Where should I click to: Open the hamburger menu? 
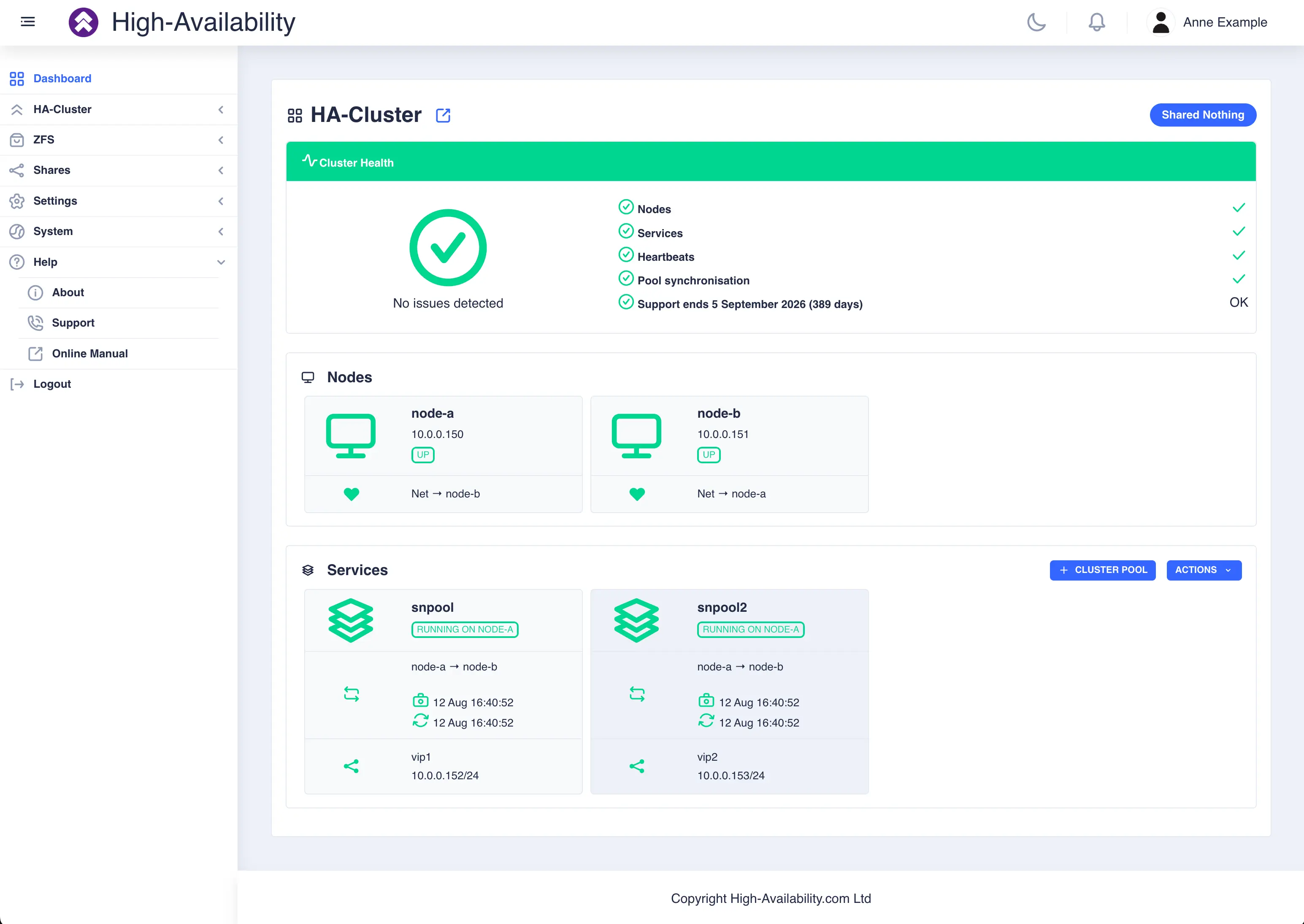tap(27, 22)
